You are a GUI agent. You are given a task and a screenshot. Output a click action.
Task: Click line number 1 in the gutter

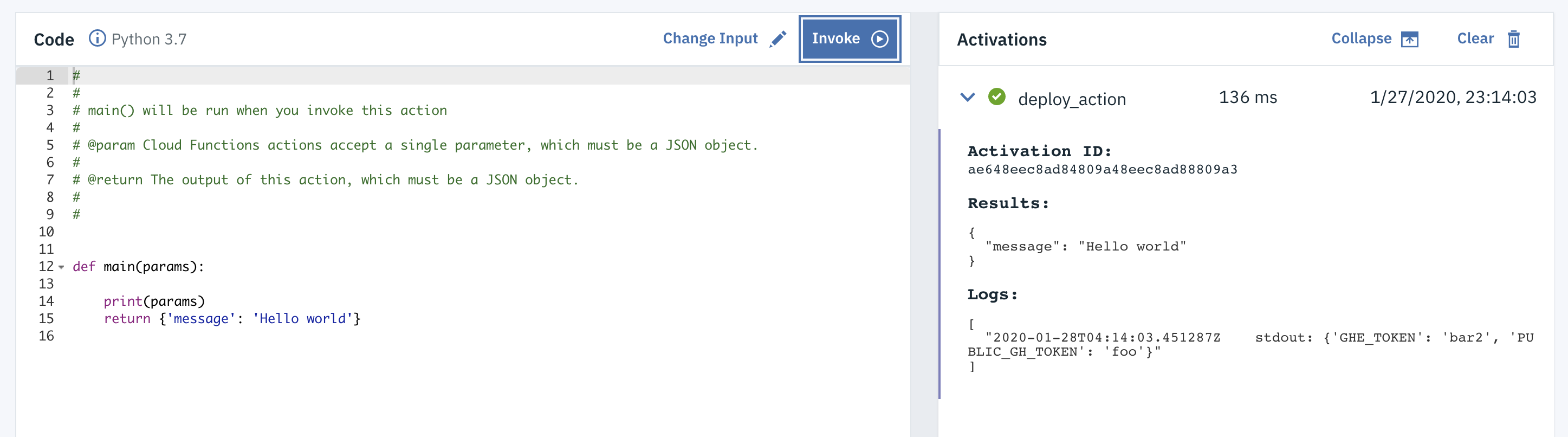click(50, 75)
